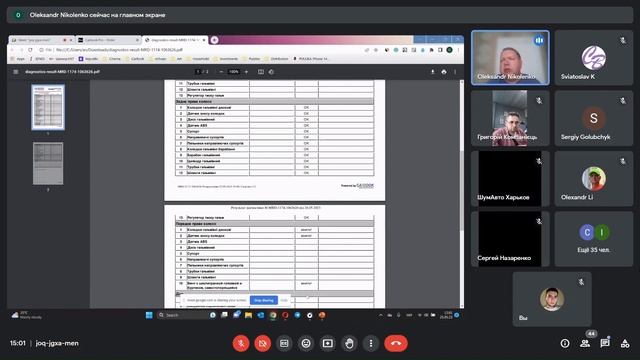
Task: Click the 100% zoom level field
Action: [233, 72]
